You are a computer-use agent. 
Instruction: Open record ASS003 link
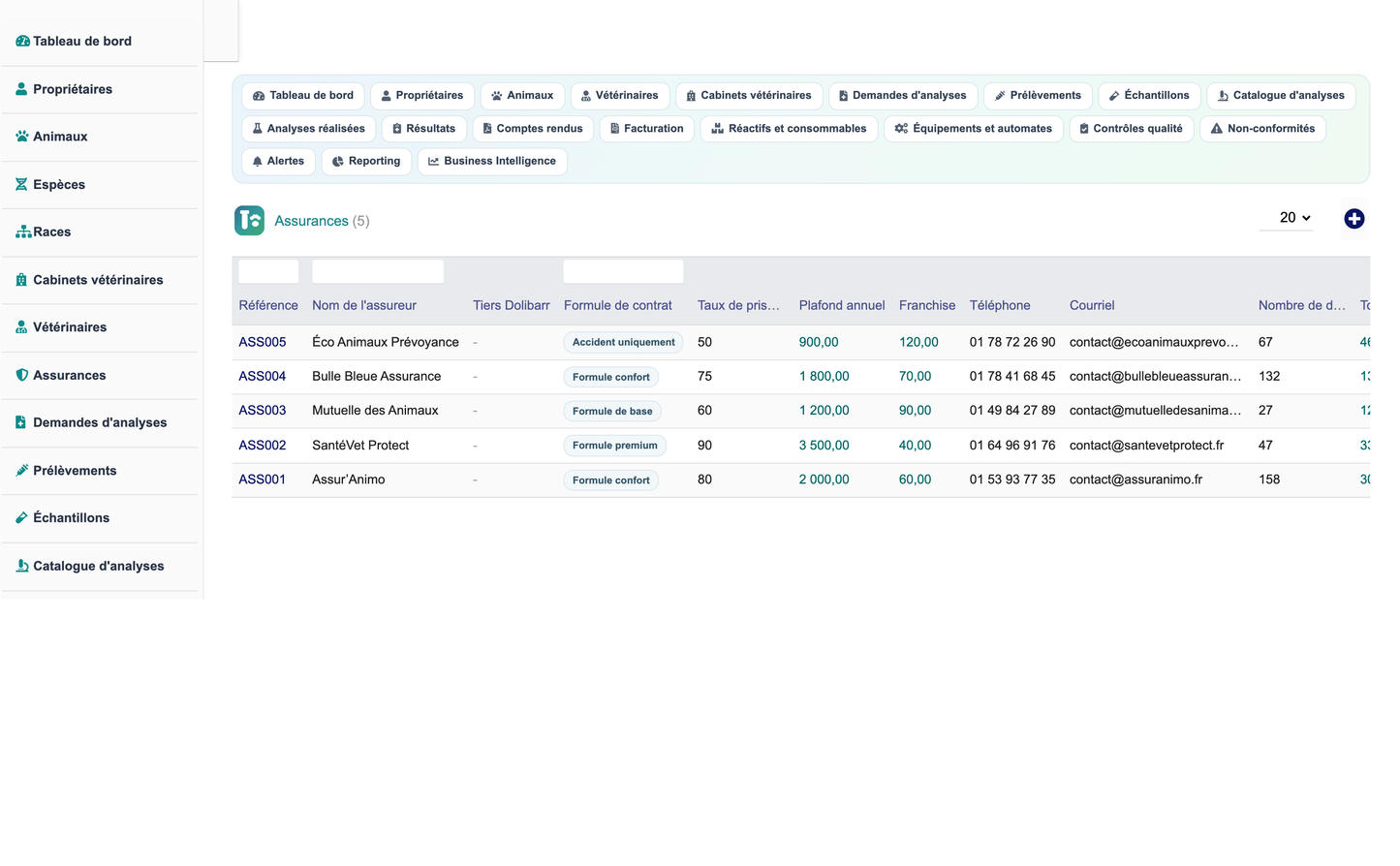pos(263,411)
